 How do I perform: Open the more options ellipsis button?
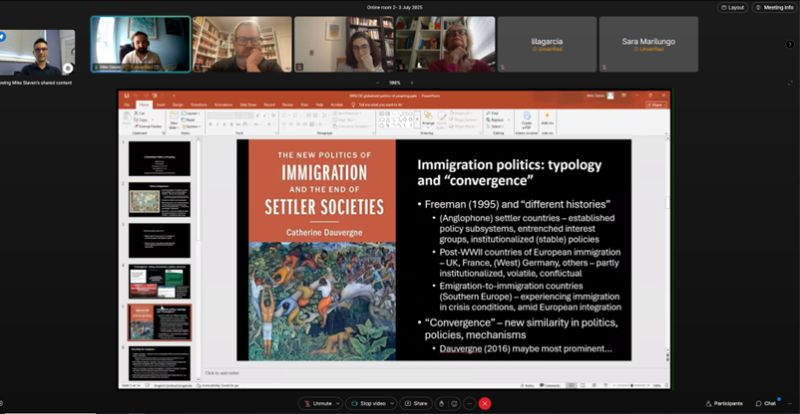469,403
